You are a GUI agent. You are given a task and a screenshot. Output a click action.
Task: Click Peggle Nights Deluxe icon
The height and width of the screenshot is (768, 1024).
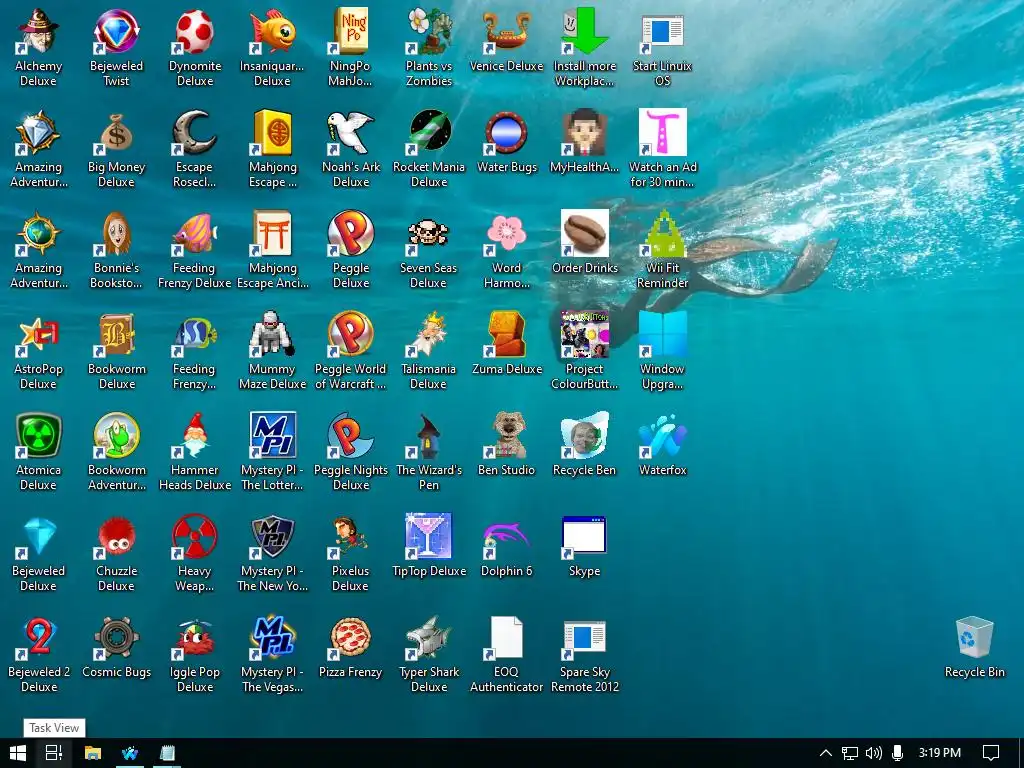(x=351, y=436)
